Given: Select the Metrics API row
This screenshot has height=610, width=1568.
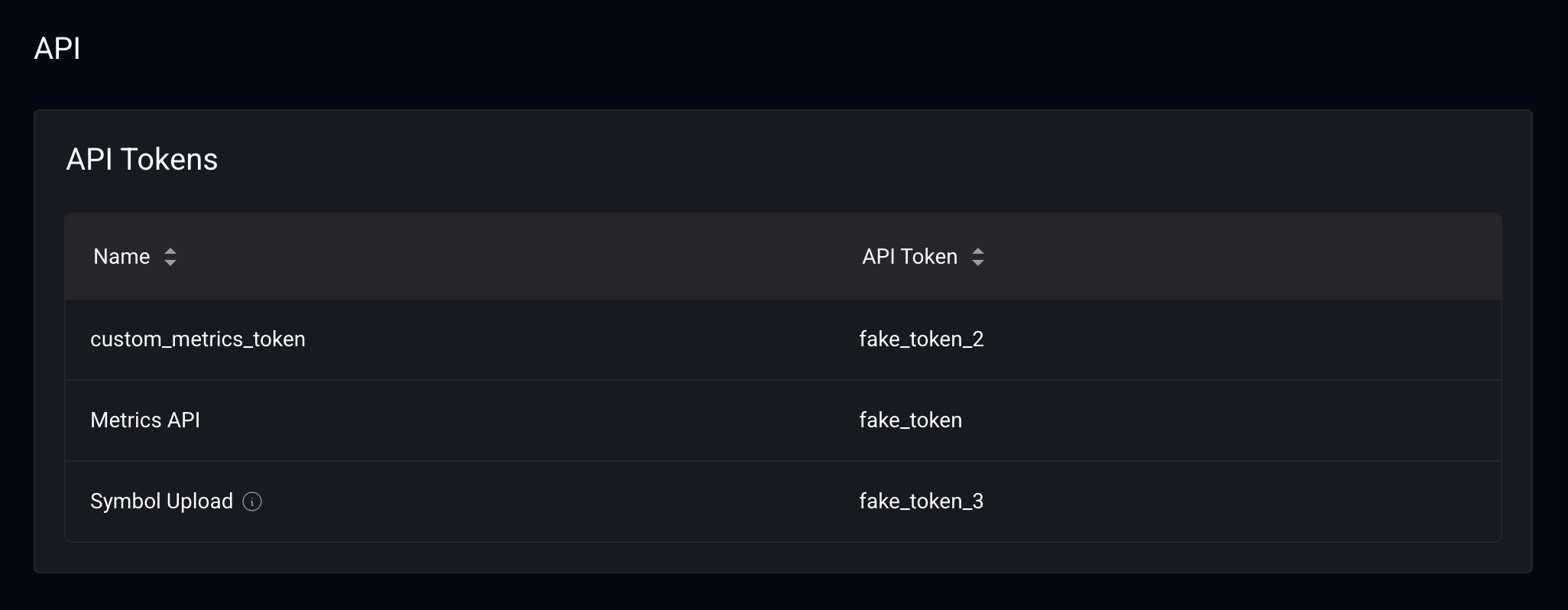Looking at the screenshot, I should tap(145, 420).
